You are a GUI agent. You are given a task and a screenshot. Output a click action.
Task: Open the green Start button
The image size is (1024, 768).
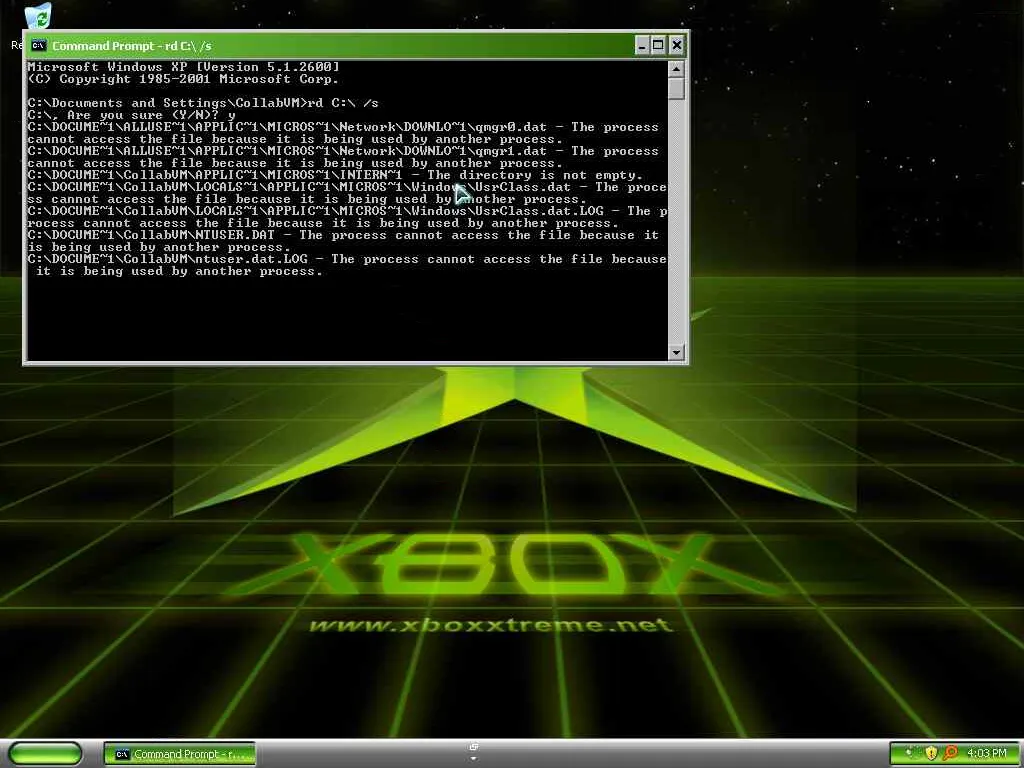tap(45, 753)
